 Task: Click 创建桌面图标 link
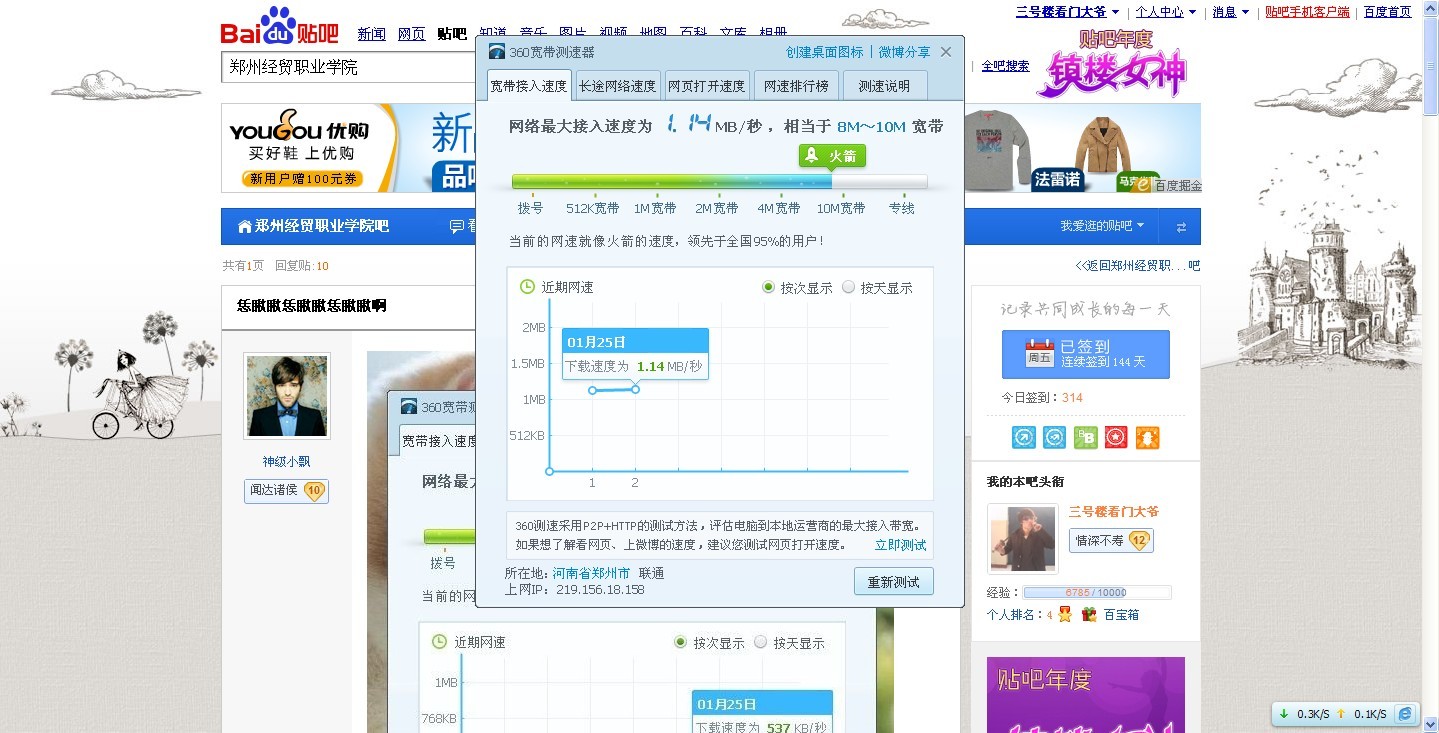825,52
